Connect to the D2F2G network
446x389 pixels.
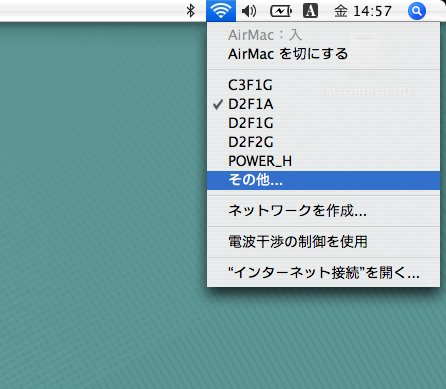323,142
